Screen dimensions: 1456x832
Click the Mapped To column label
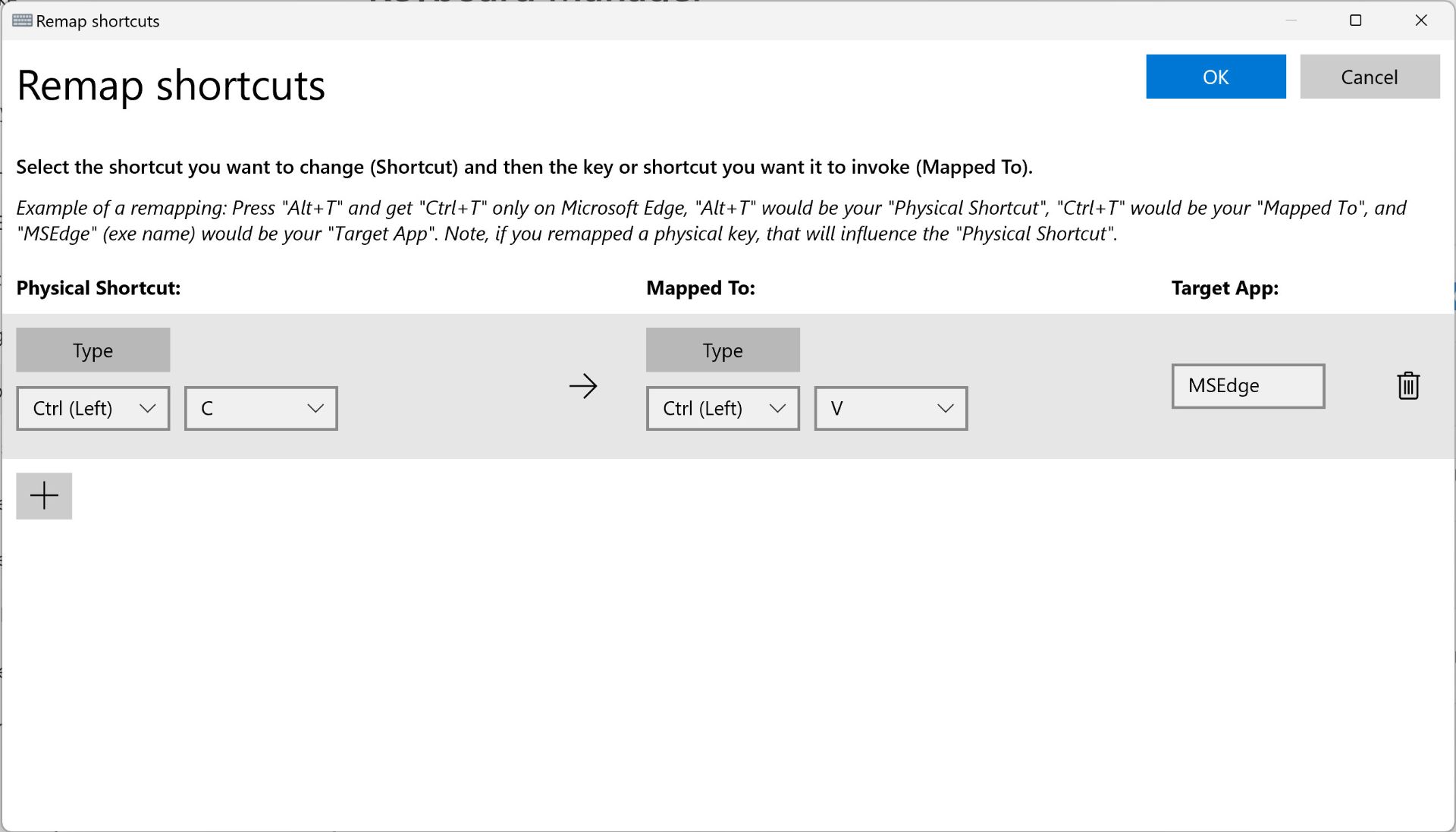point(700,288)
